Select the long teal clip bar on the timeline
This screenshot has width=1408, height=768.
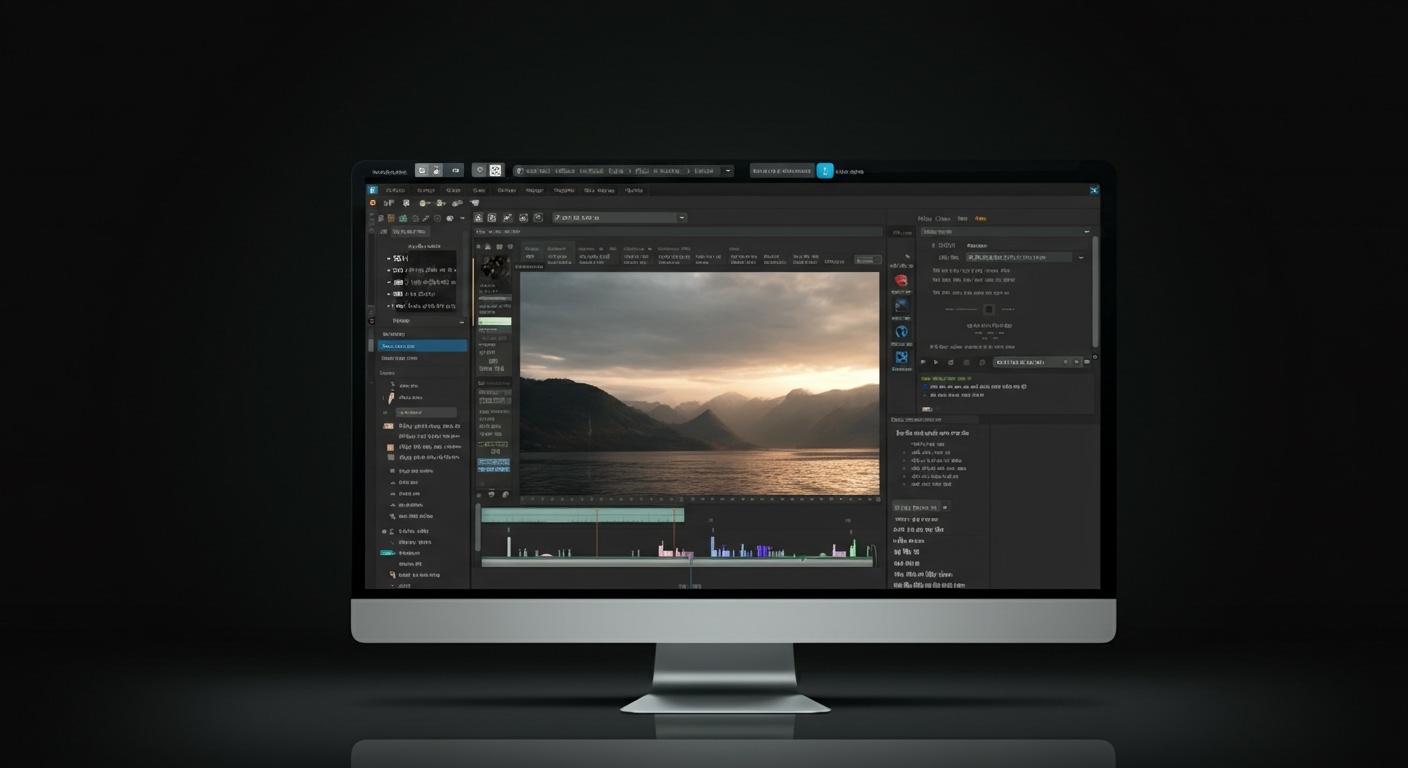583,515
